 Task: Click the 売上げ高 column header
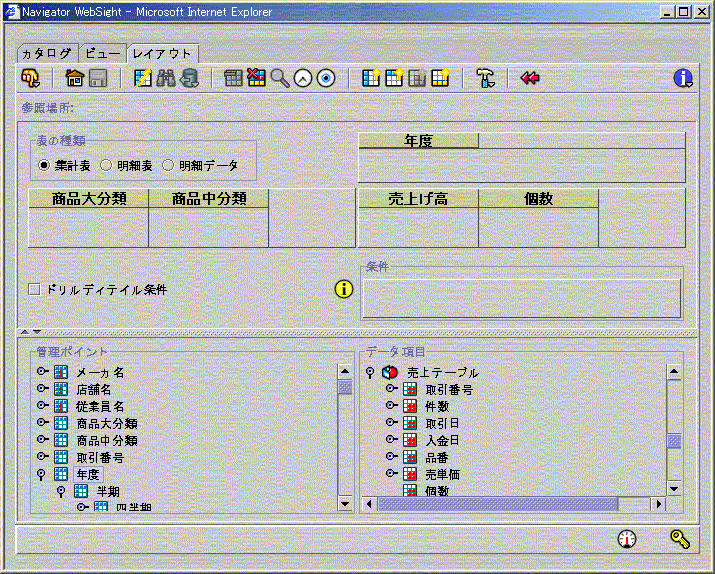click(418, 199)
